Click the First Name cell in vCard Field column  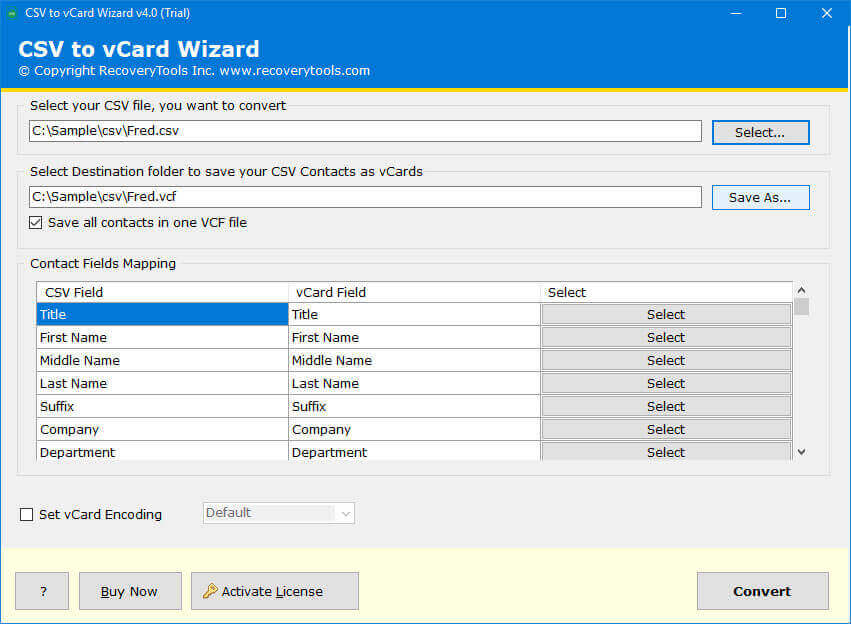click(415, 338)
